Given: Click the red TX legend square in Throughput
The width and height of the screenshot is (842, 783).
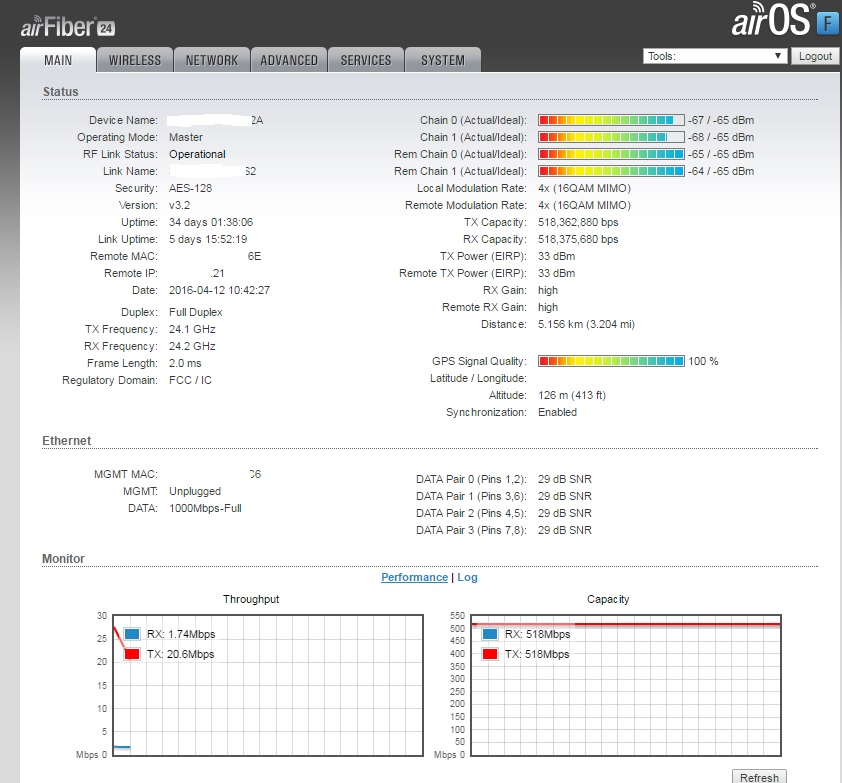Looking at the screenshot, I should tap(131, 654).
